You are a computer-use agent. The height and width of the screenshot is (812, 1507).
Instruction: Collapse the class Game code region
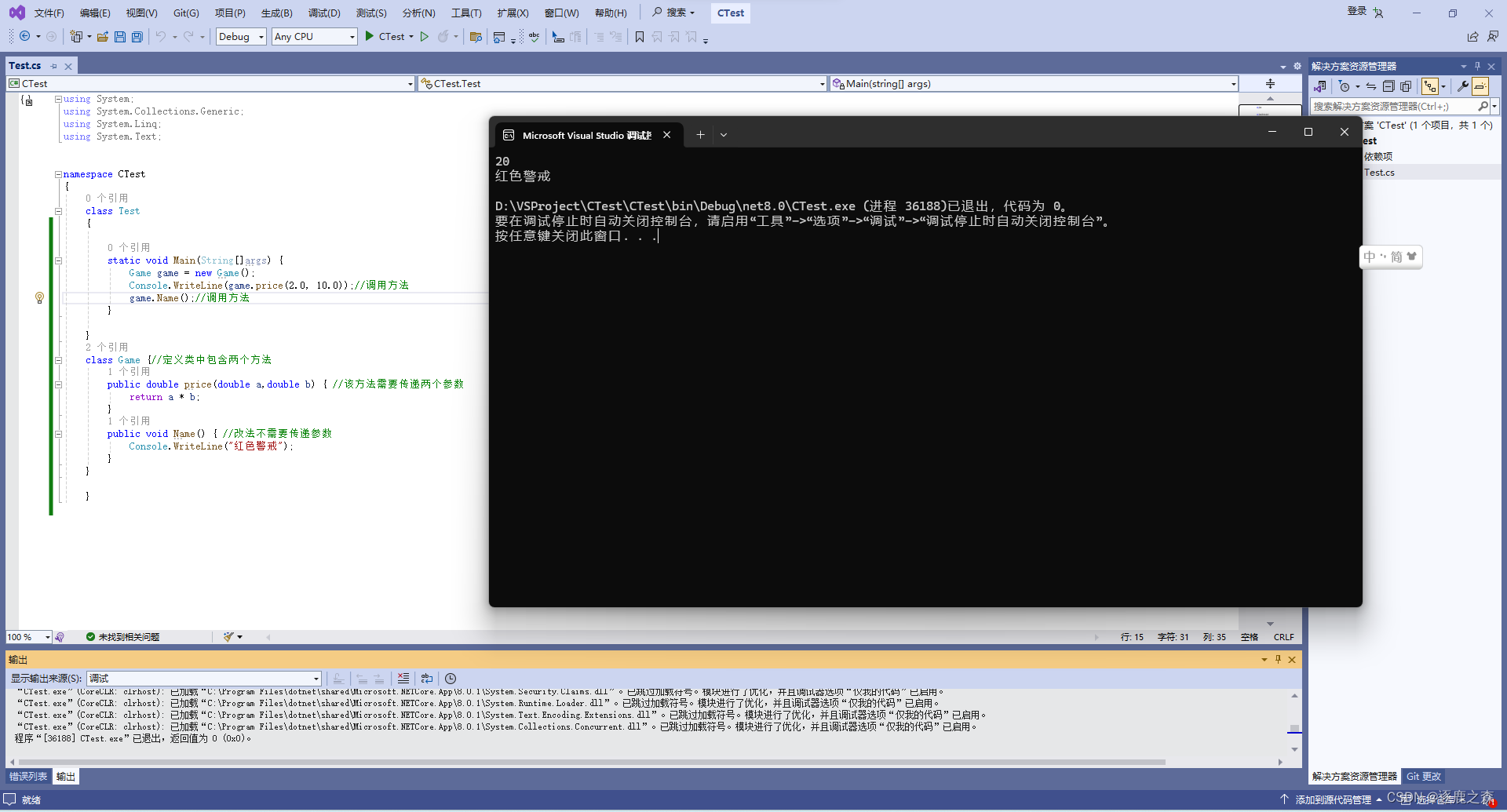pos(58,360)
